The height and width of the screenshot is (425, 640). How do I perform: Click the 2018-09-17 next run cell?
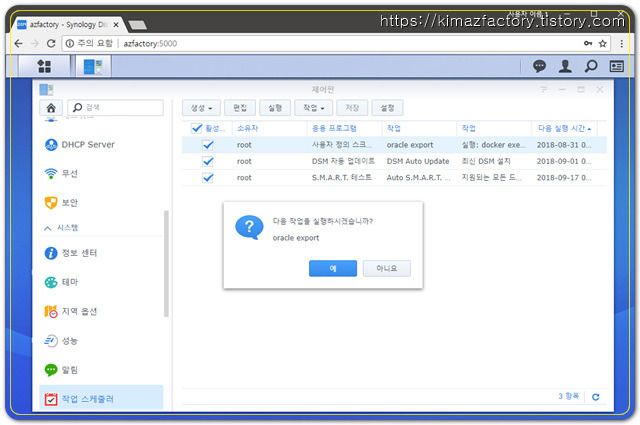point(564,178)
